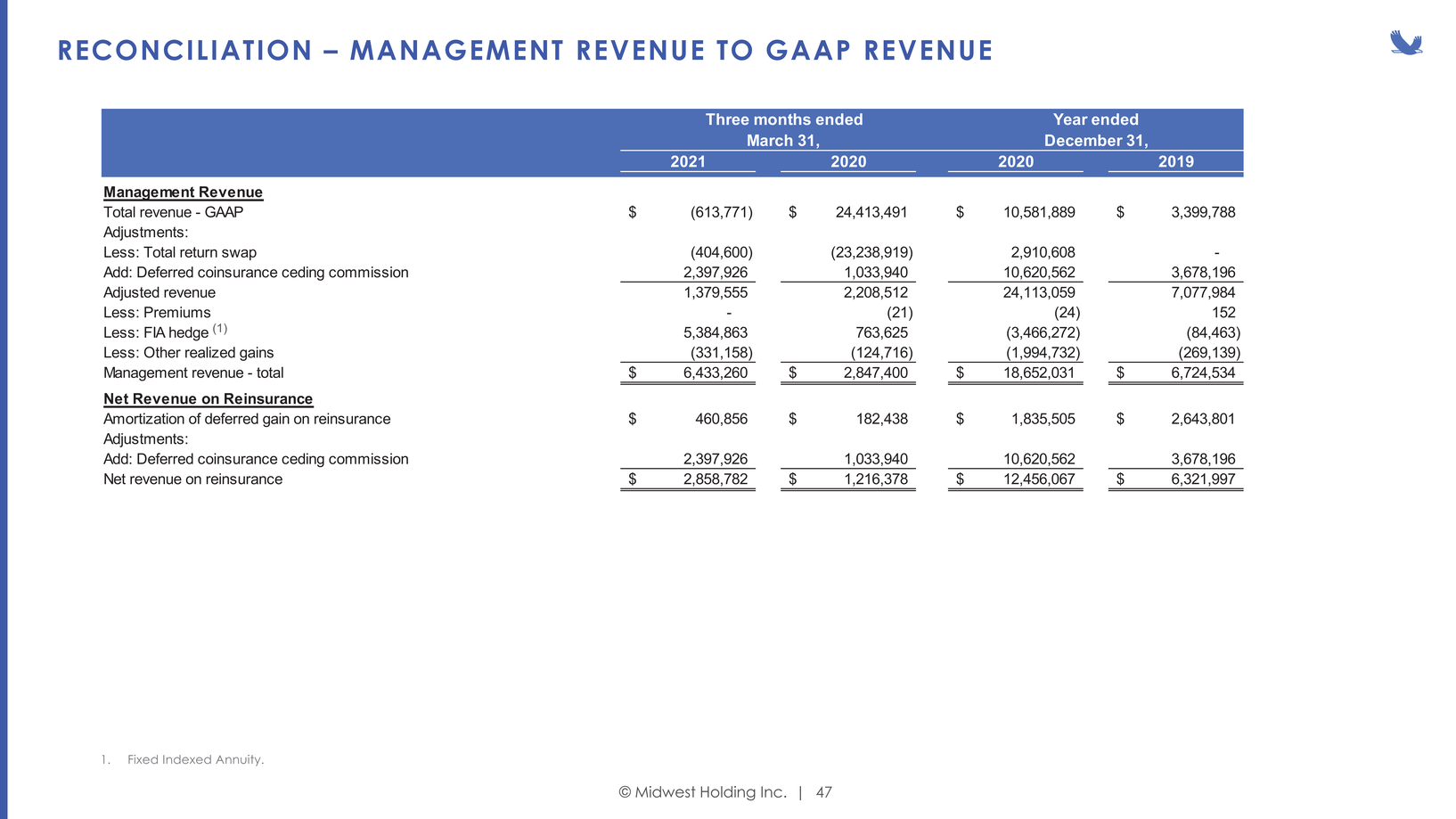Image resolution: width=1456 pixels, height=819 pixels.
Task: Click the 'Total revenue - GAAP' row label
Action: (173, 212)
